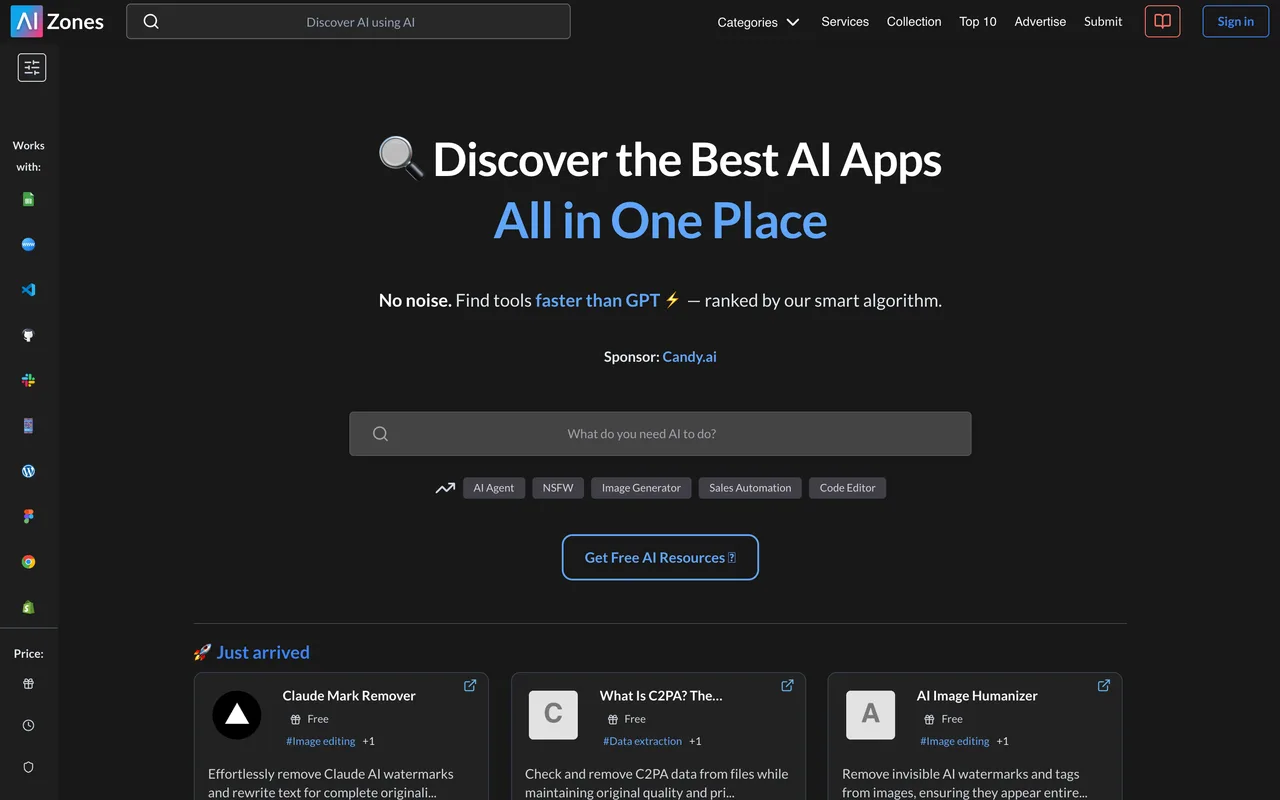Filter by Chrome integration
Screen dimensions: 1280x800
coord(28,562)
